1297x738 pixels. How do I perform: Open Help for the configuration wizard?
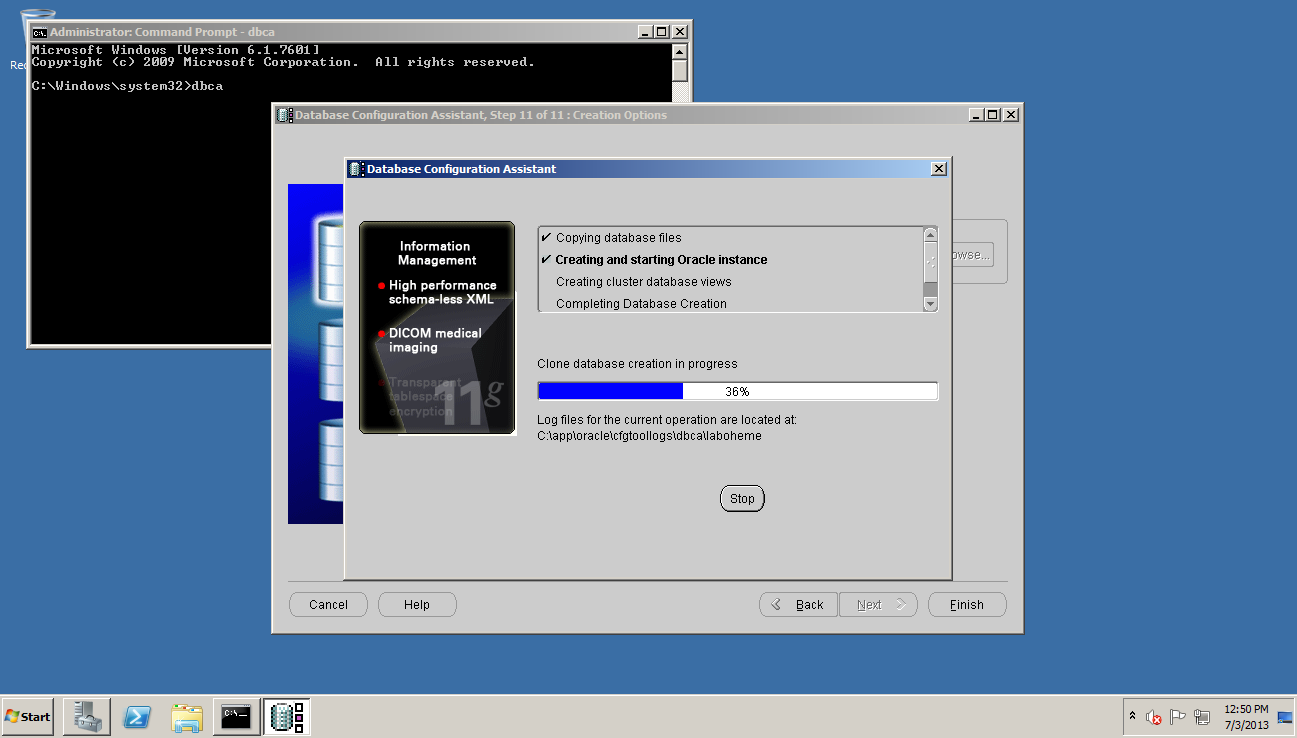(417, 605)
